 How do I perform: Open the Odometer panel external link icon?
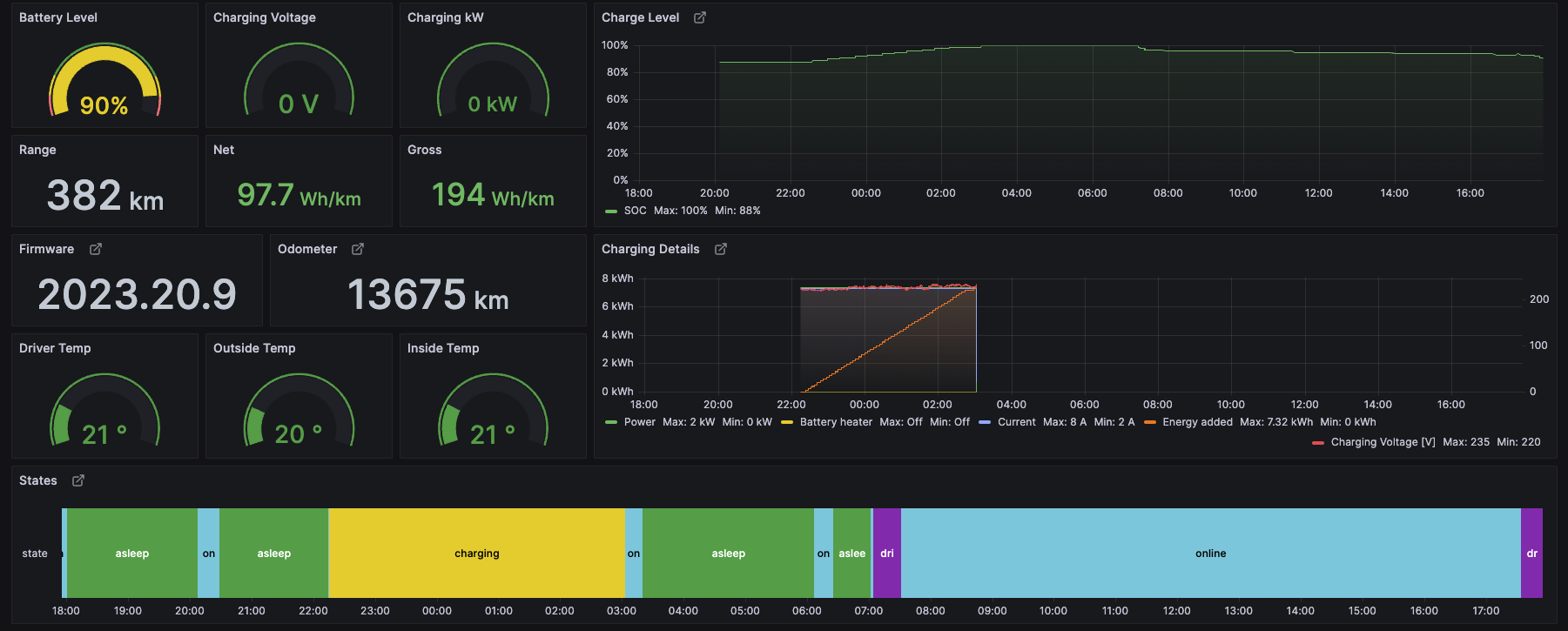[357, 249]
